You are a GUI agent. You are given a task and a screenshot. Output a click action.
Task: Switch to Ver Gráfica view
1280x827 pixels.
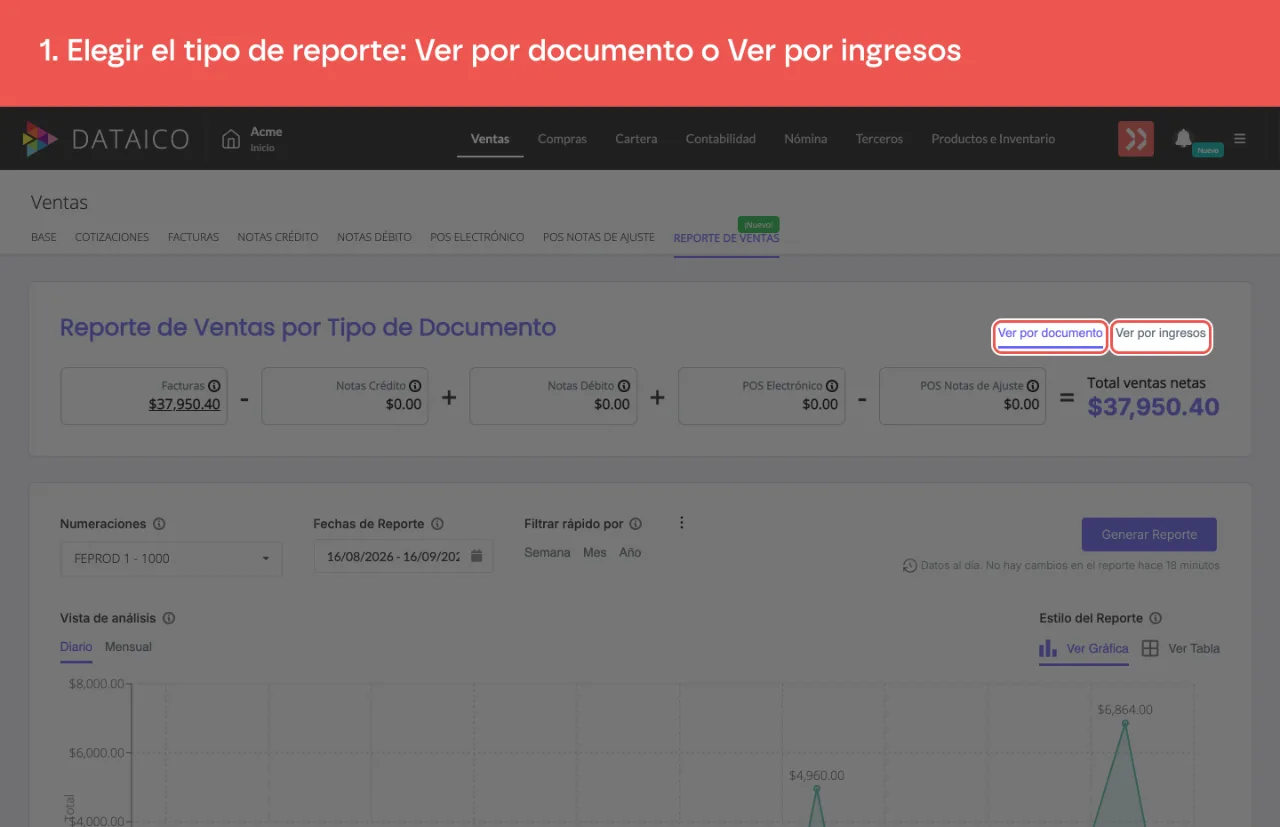point(1084,649)
